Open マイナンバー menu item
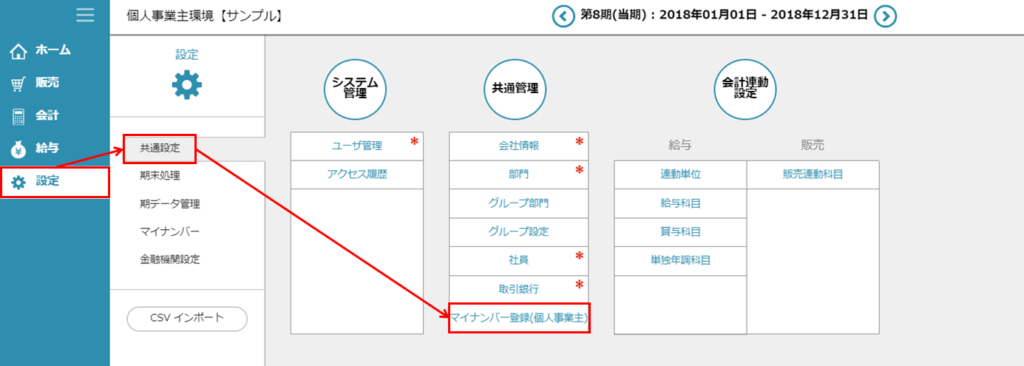1024x366 pixels. pos(170,231)
